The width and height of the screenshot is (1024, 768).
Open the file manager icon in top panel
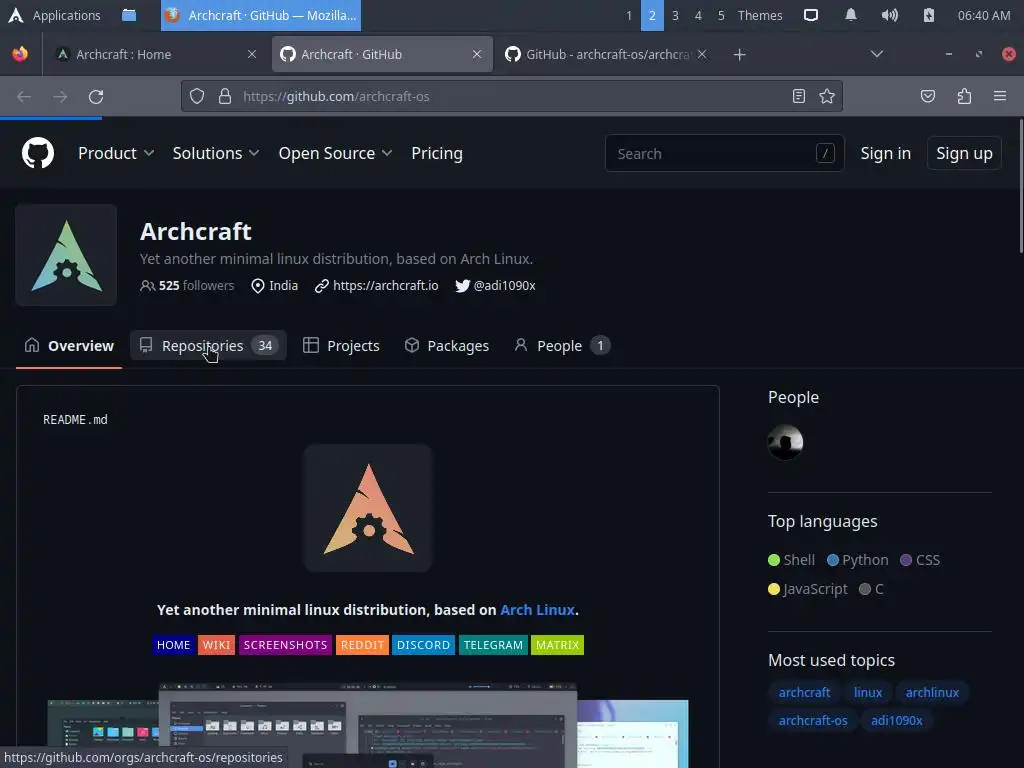129,15
